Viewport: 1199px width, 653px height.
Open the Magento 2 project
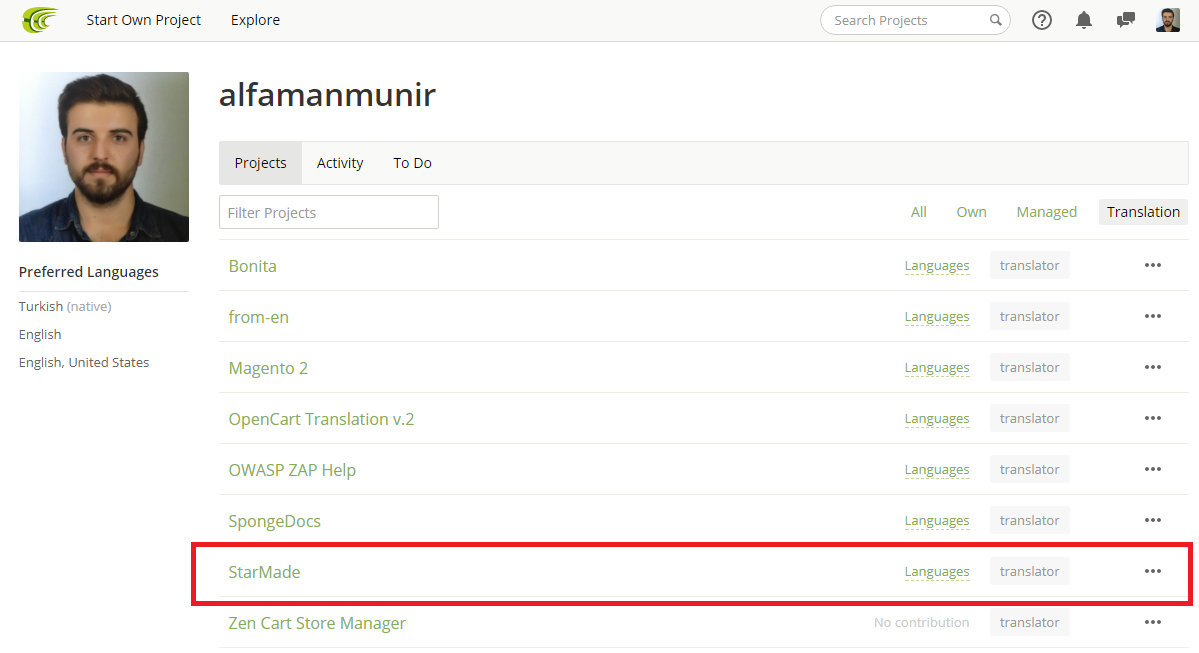268,369
